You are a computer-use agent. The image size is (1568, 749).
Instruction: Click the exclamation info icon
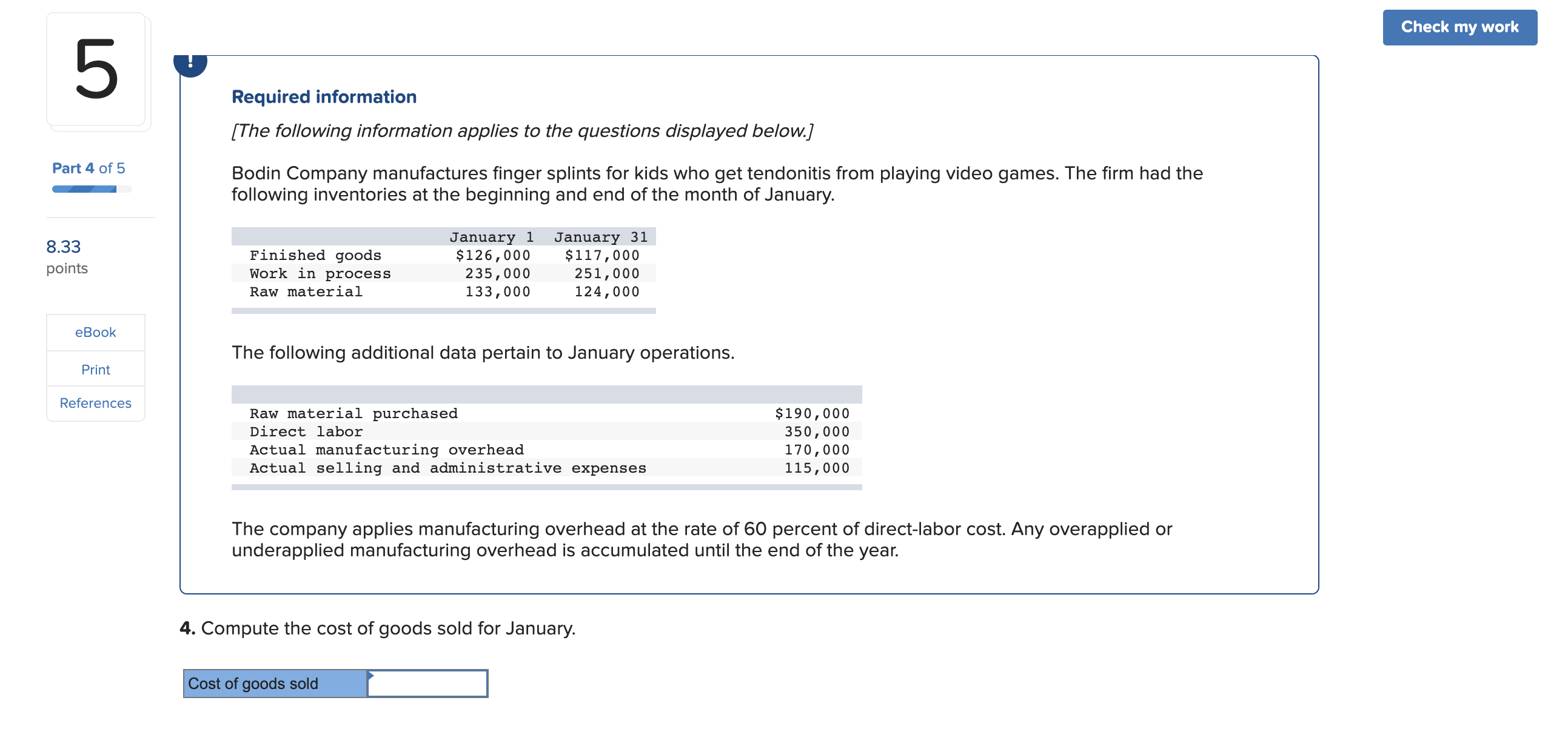pyautogui.click(x=190, y=62)
